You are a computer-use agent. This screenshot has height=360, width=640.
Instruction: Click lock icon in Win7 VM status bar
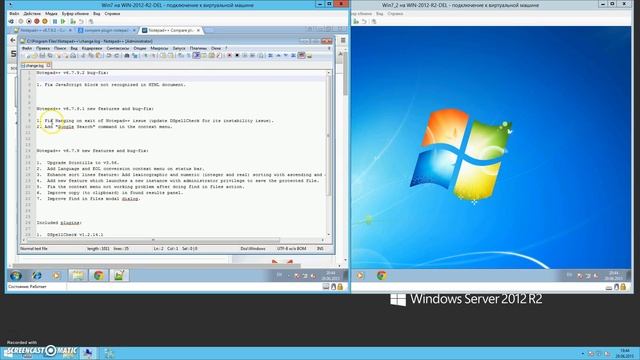coord(340,287)
